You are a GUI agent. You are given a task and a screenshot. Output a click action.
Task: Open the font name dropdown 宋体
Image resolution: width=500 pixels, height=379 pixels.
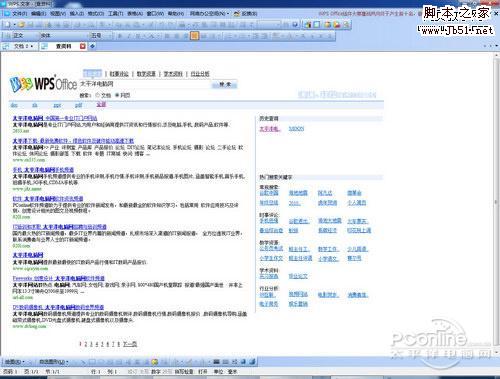point(64,35)
